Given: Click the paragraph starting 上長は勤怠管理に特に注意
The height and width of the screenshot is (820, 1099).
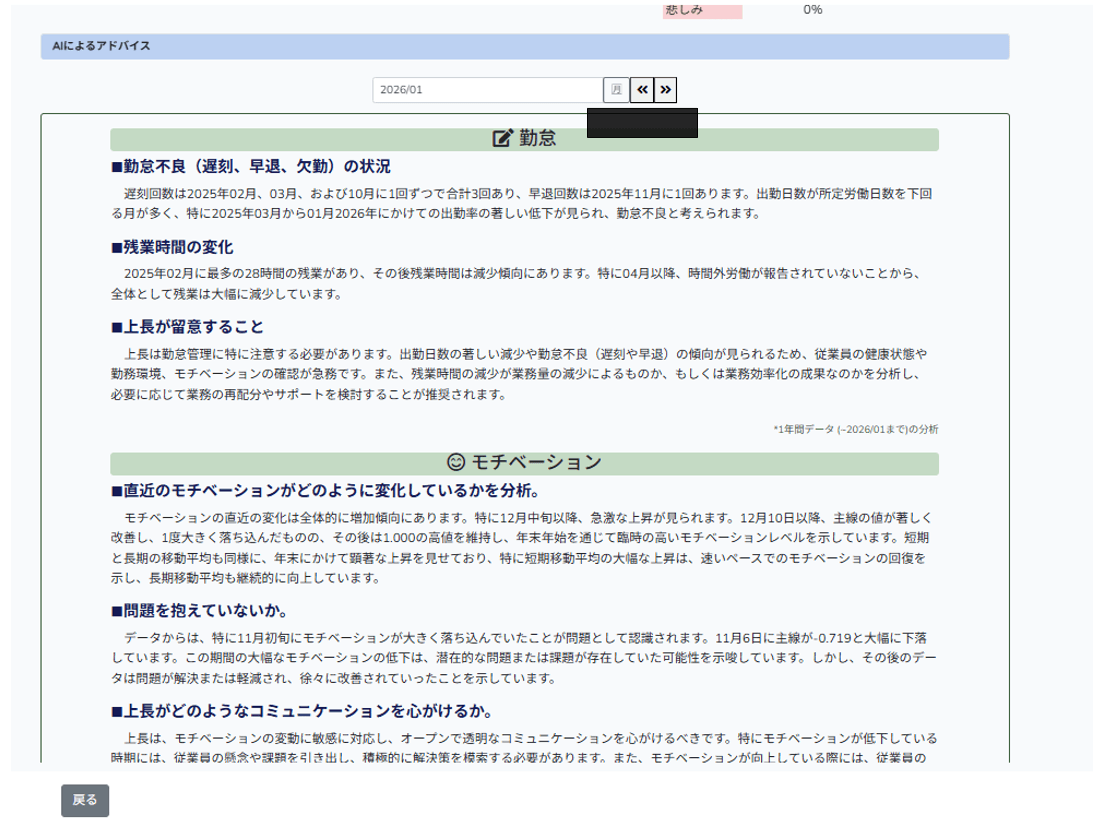Looking at the screenshot, I should pyautogui.click(x=519, y=374).
